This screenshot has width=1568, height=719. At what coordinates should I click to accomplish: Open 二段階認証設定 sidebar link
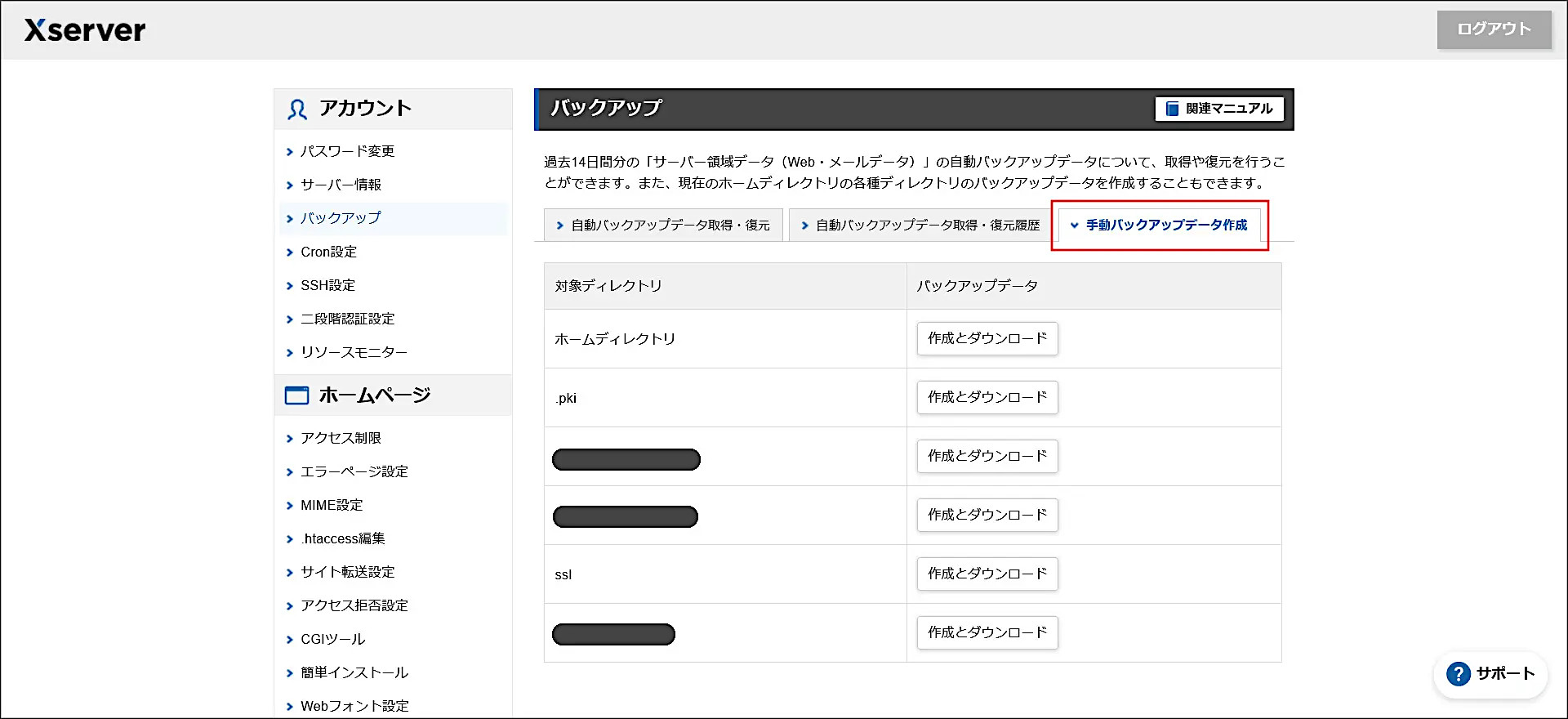coord(347,319)
